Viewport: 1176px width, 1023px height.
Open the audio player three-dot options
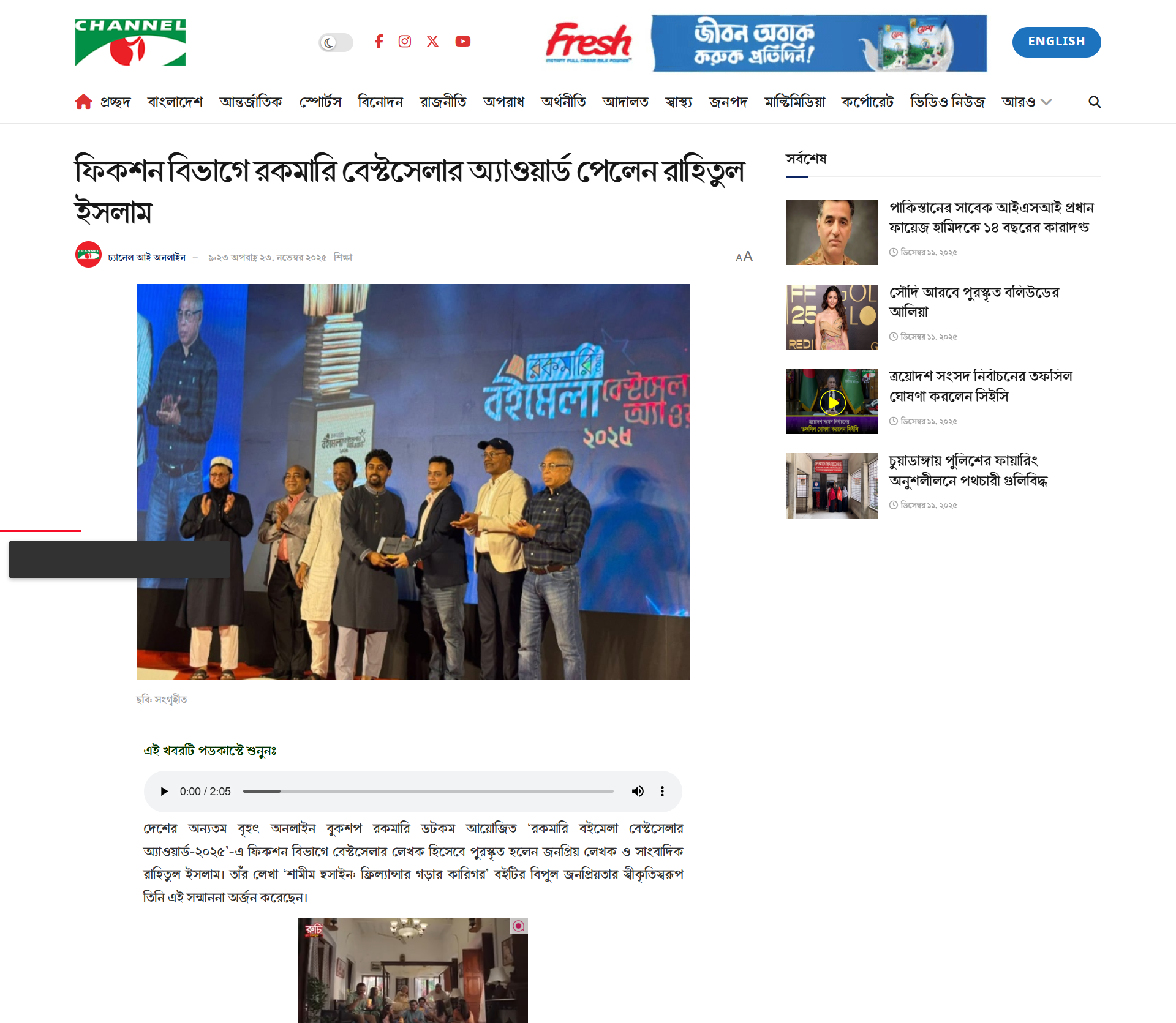(662, 791)
